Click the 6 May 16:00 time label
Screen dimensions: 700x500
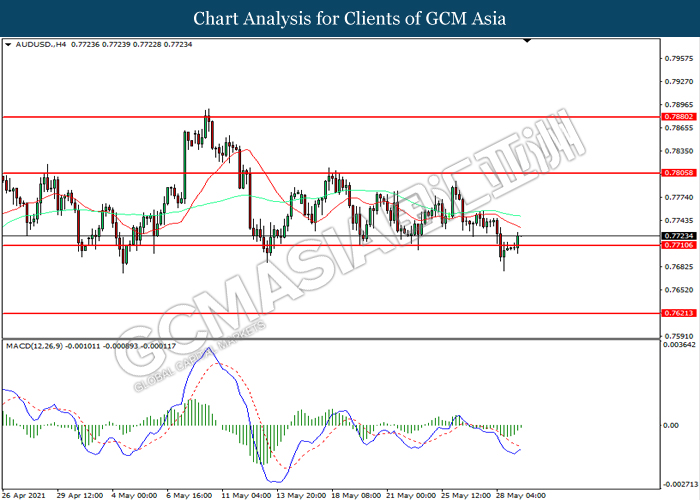coord(189,496)
